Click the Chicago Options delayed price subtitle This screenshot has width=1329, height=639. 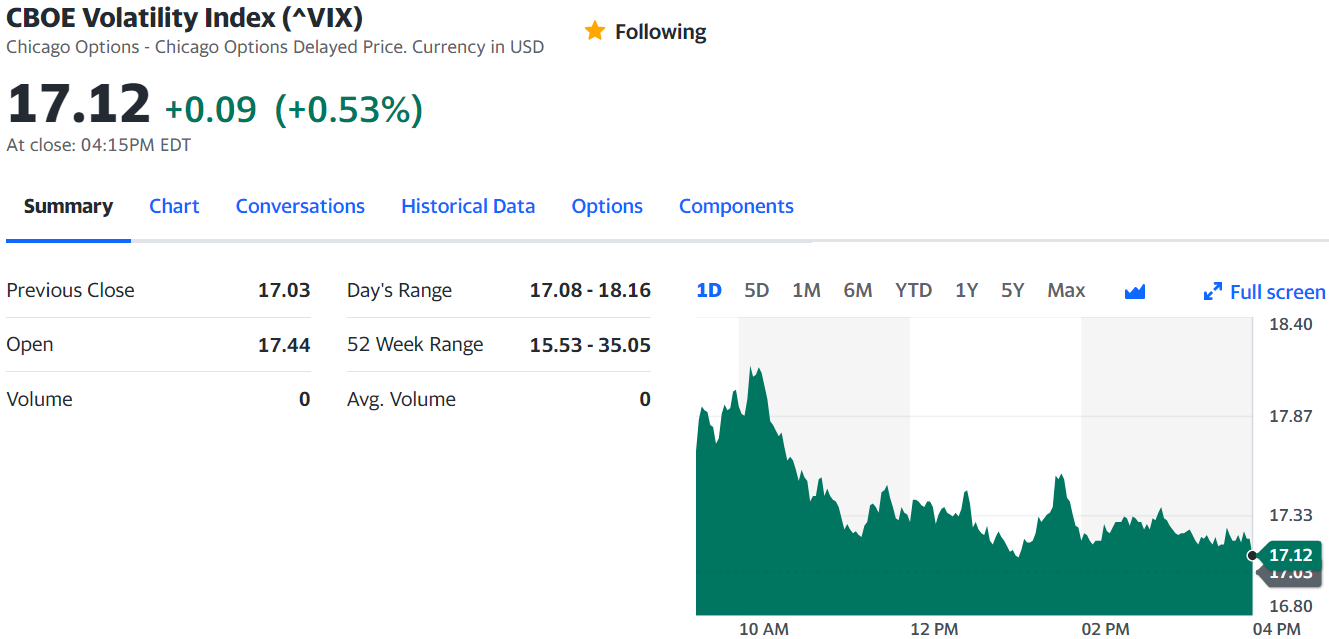[275, 47]
